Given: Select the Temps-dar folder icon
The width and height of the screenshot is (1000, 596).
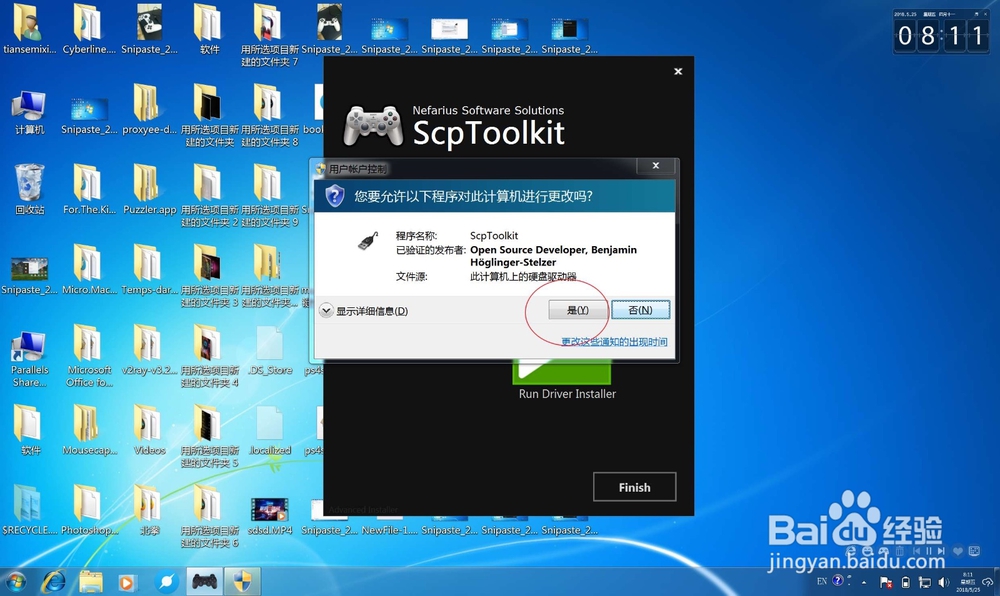Looking at the screenshot, I should (149, 270).
